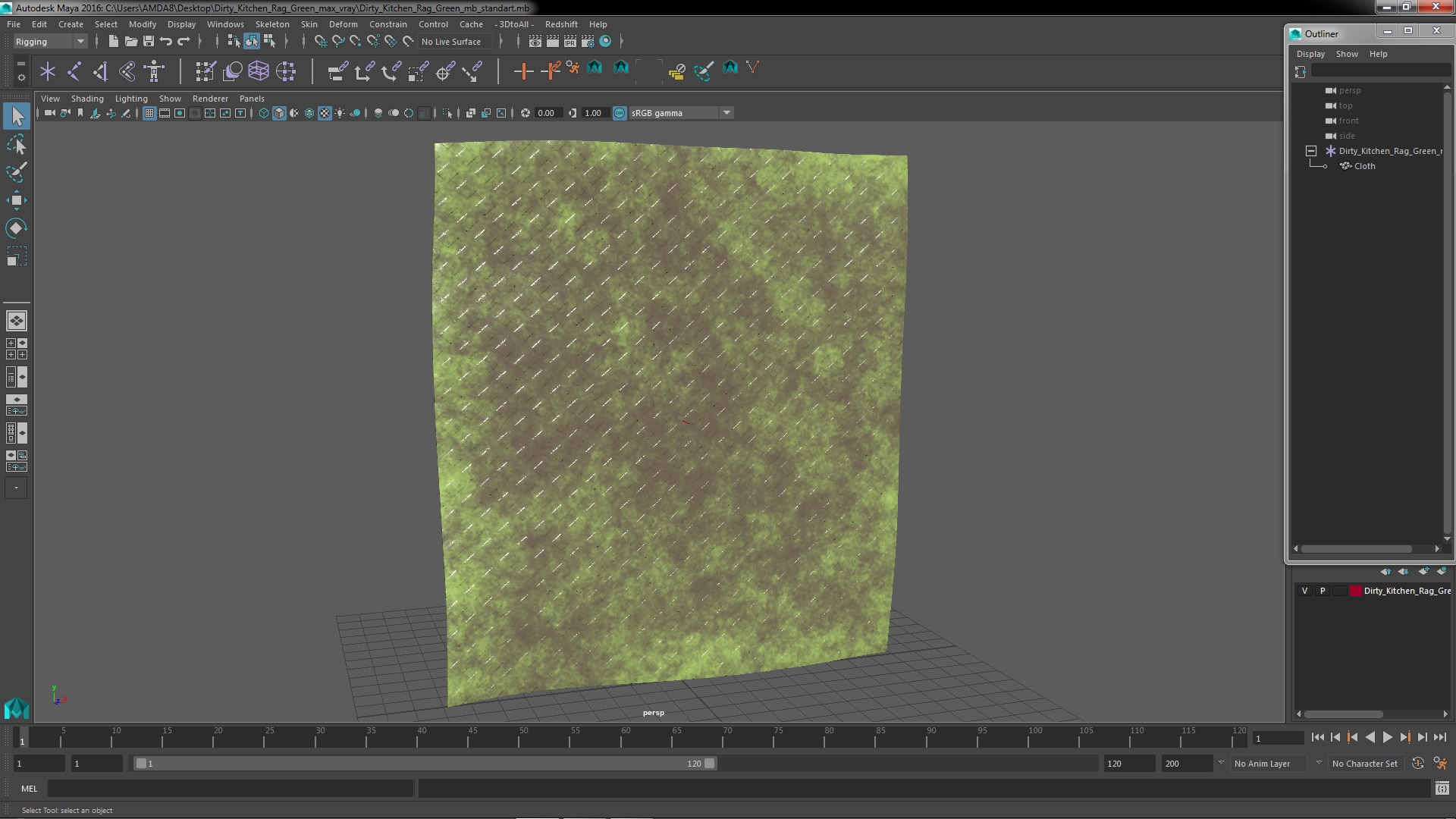Open the HumanIK character icon
Image resolution: width=1456 pixels, height=819 pixels.
(x=154, y=72)
